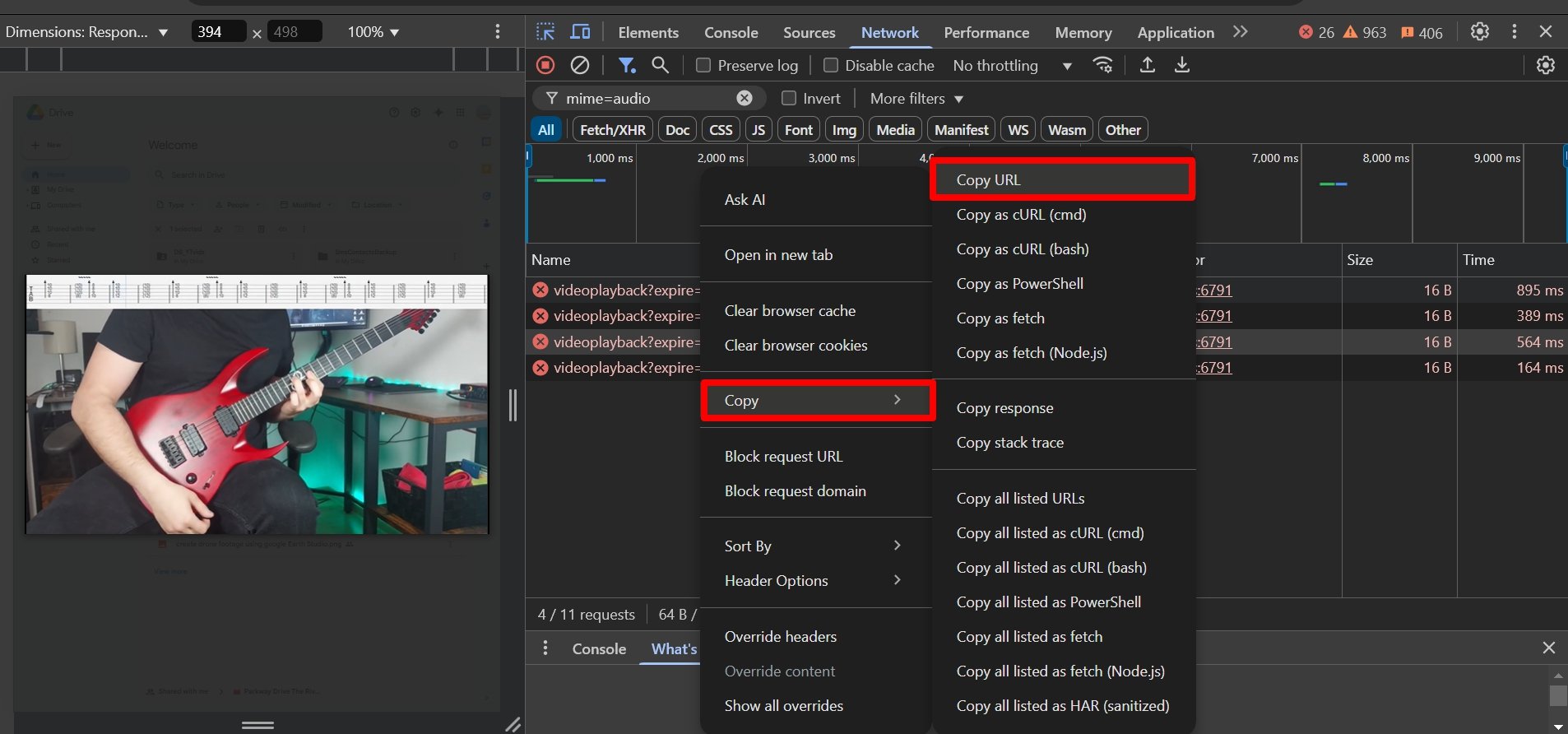
Task: Expand the Header Options submenu
Action: point(816,580)
